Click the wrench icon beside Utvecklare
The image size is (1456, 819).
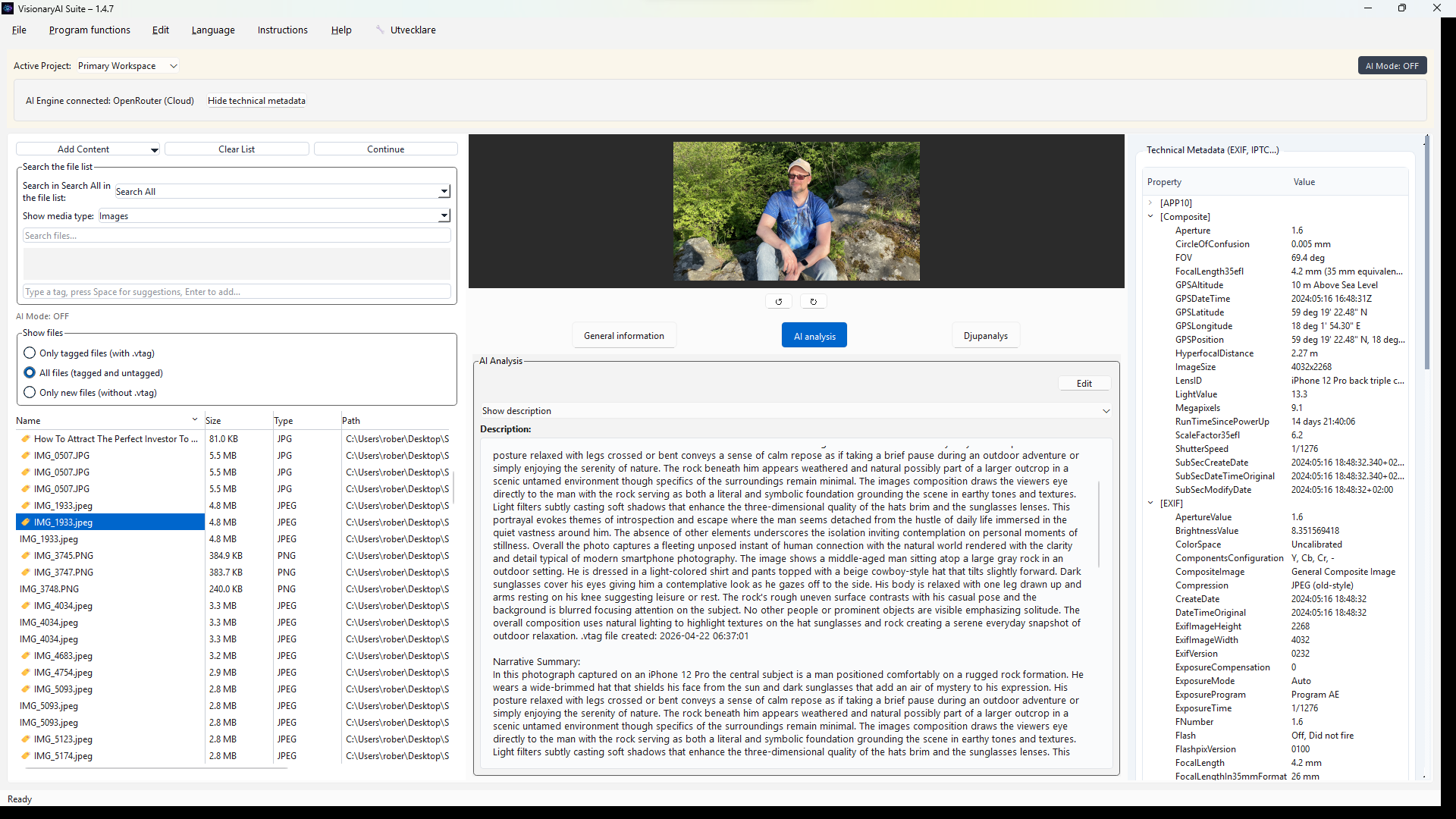click(x=380, y=30)
